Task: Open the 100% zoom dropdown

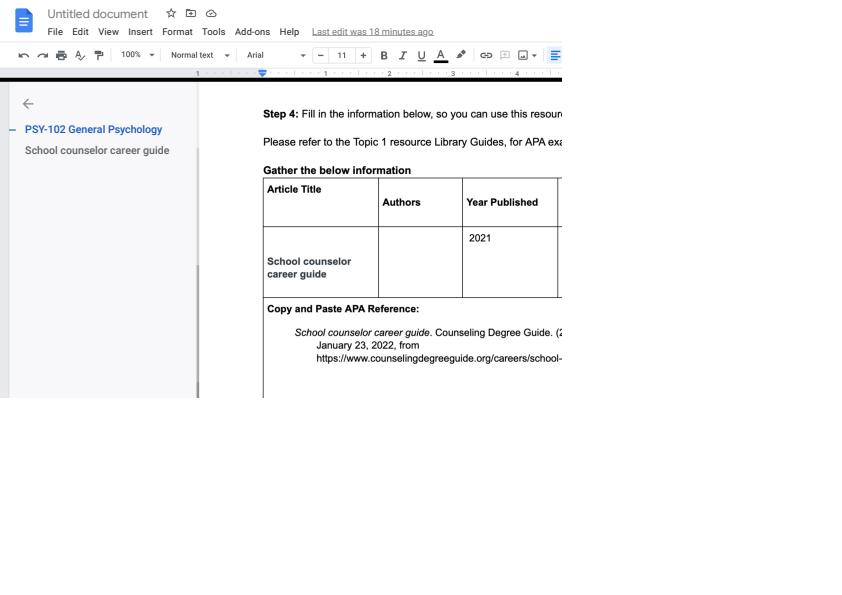Action: (138, 56)
